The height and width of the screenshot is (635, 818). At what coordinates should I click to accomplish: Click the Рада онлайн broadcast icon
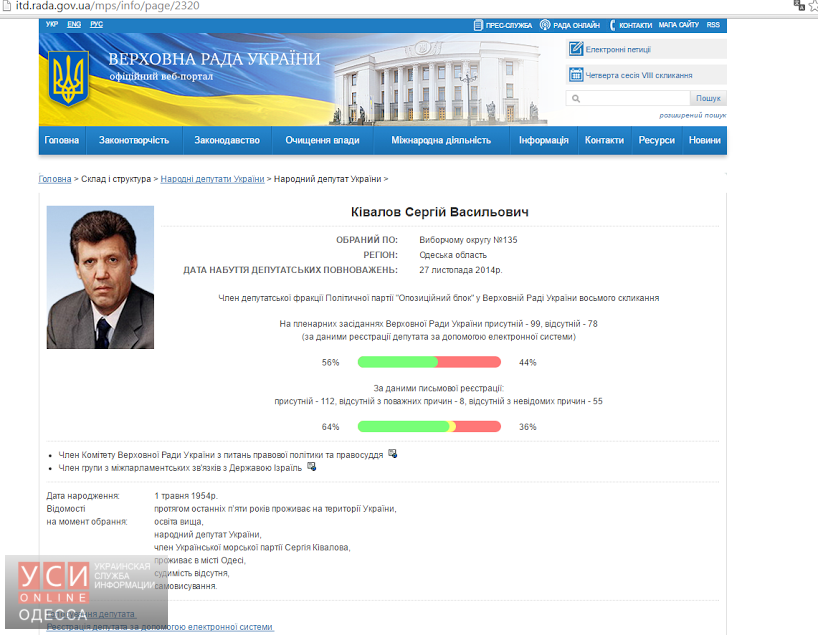pyautogui.click(x=545, y=25)
